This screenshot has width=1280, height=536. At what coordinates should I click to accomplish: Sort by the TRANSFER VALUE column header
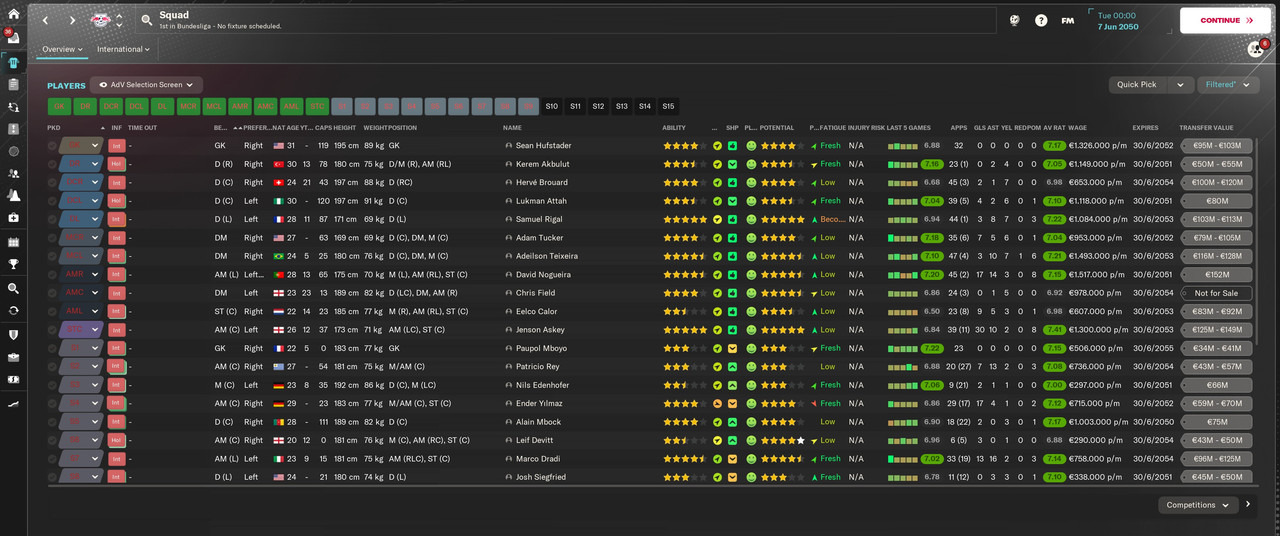(1206, 128)
